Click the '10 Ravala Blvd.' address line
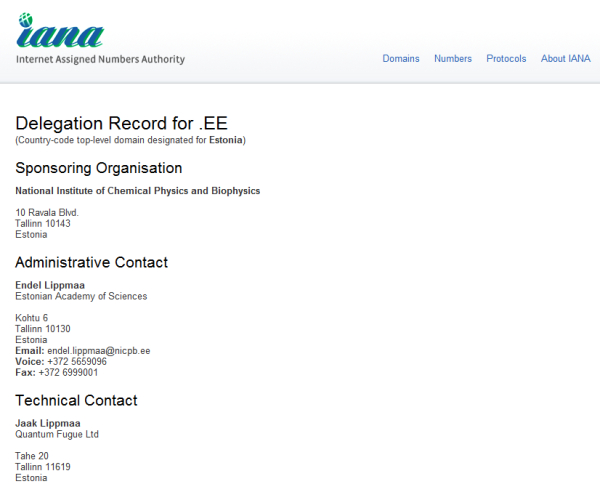This screenshot has width=600, height=484. click(x=47, y=213)
